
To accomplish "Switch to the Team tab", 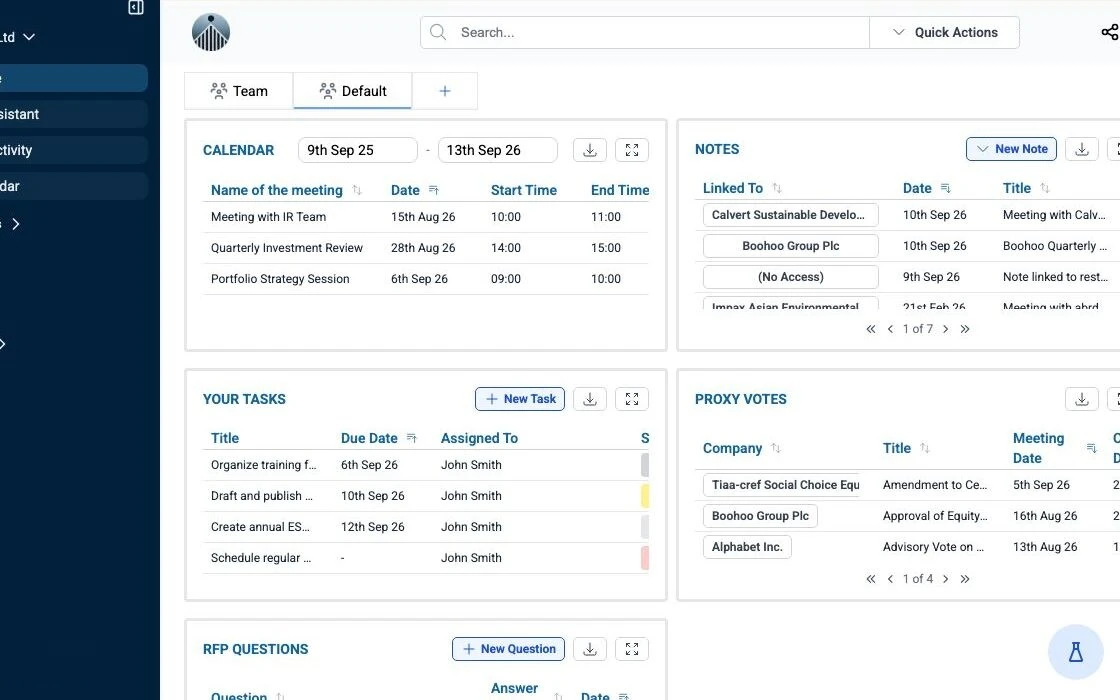I will 239,91.
